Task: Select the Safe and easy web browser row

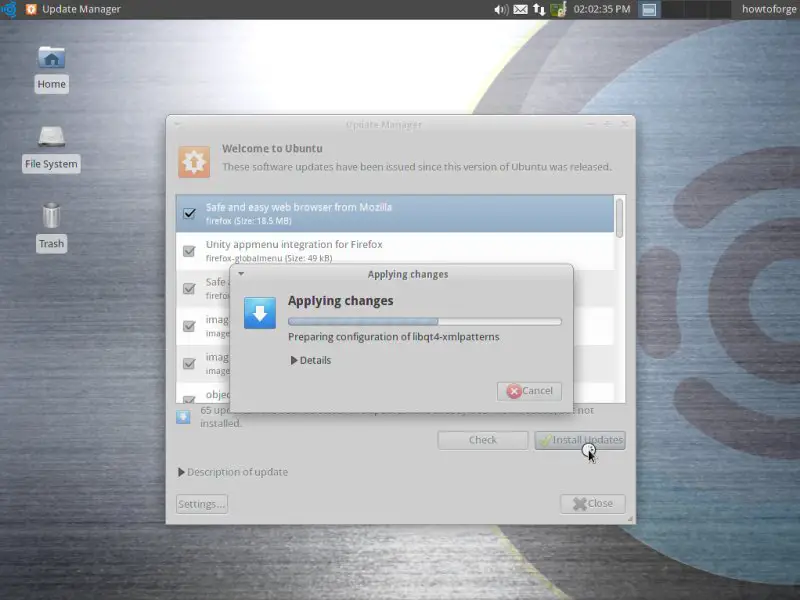Action: click(x=395, y=214)
